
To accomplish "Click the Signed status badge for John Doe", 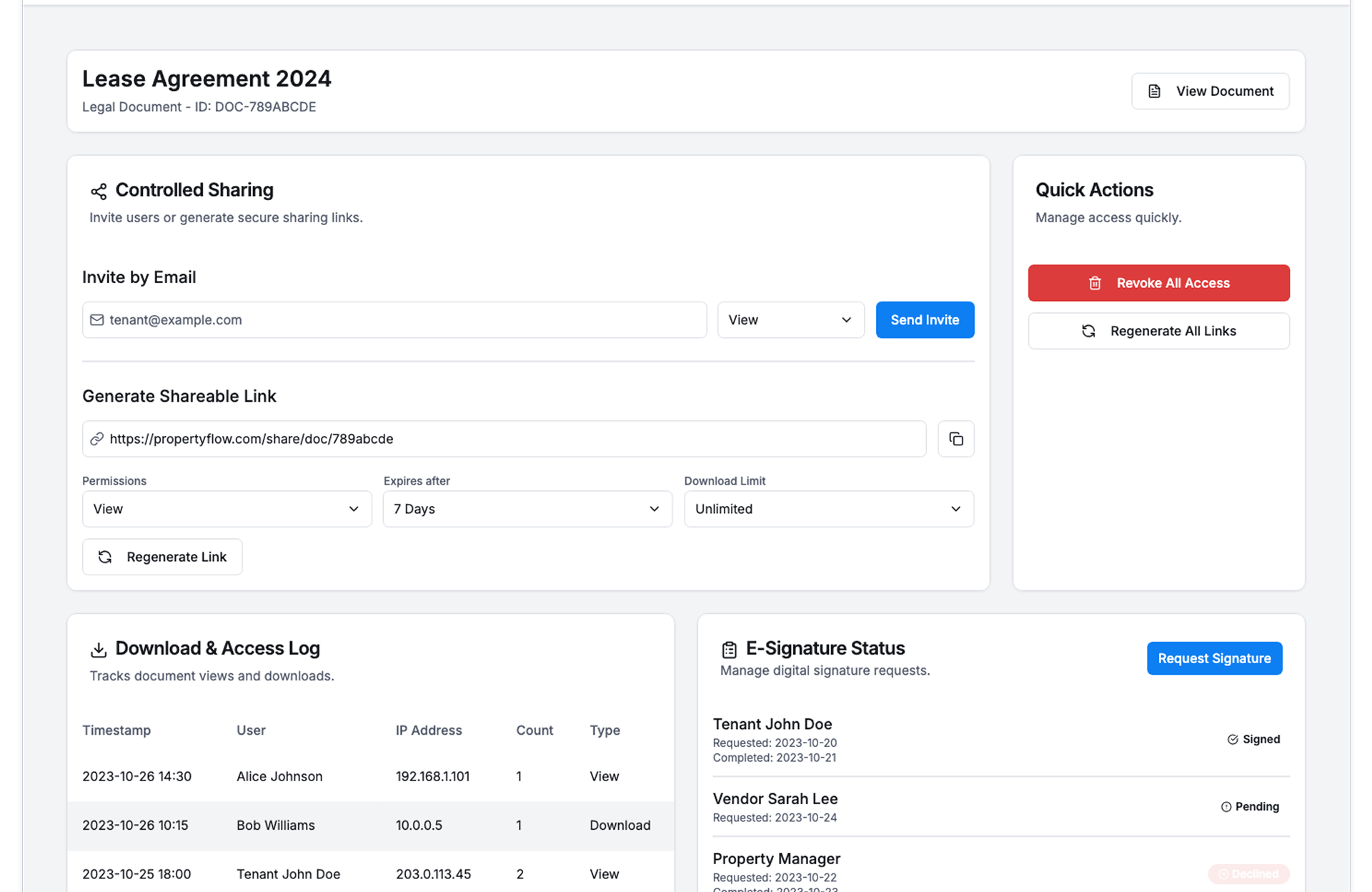I will [1253, 739].
